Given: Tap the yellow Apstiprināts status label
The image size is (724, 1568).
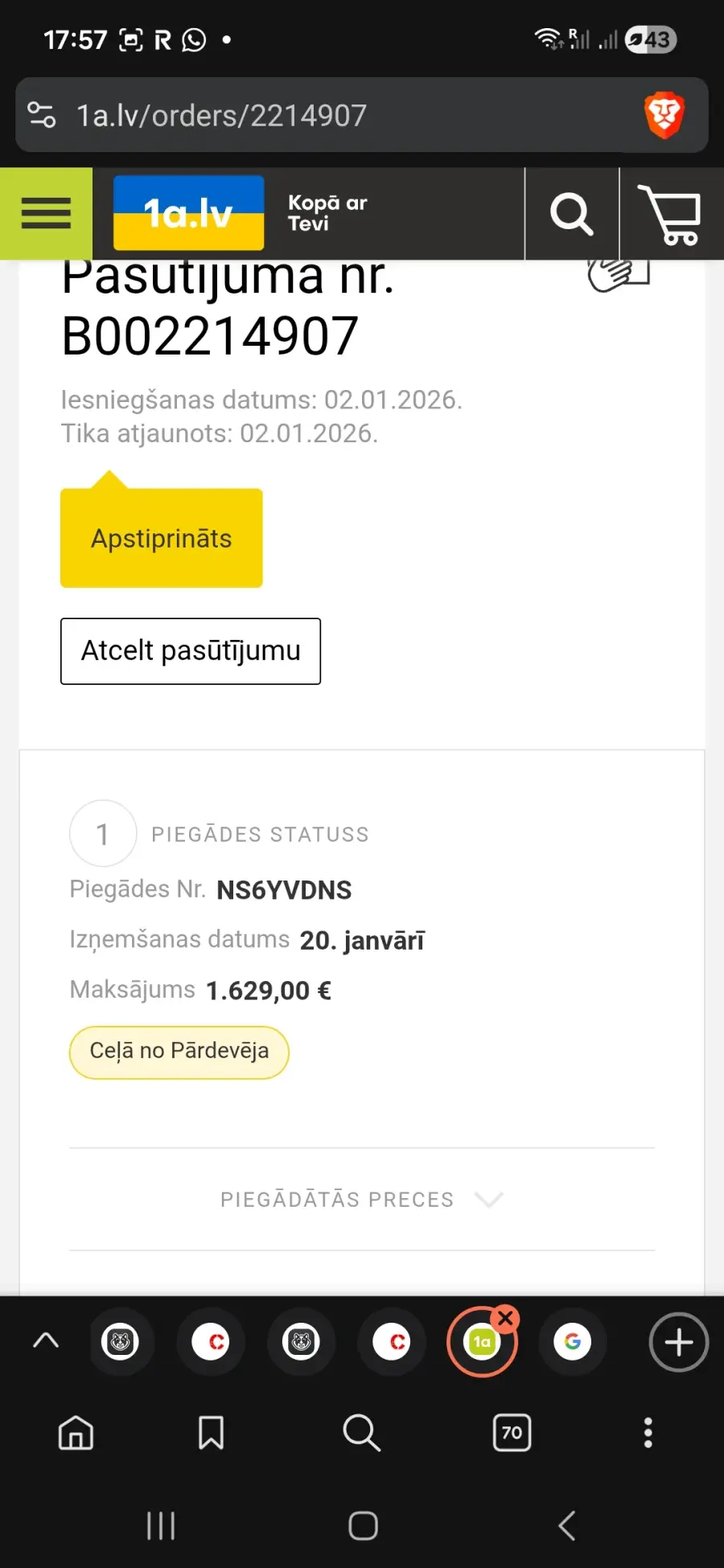Looking at the screenshot, I should pos(162,538).
